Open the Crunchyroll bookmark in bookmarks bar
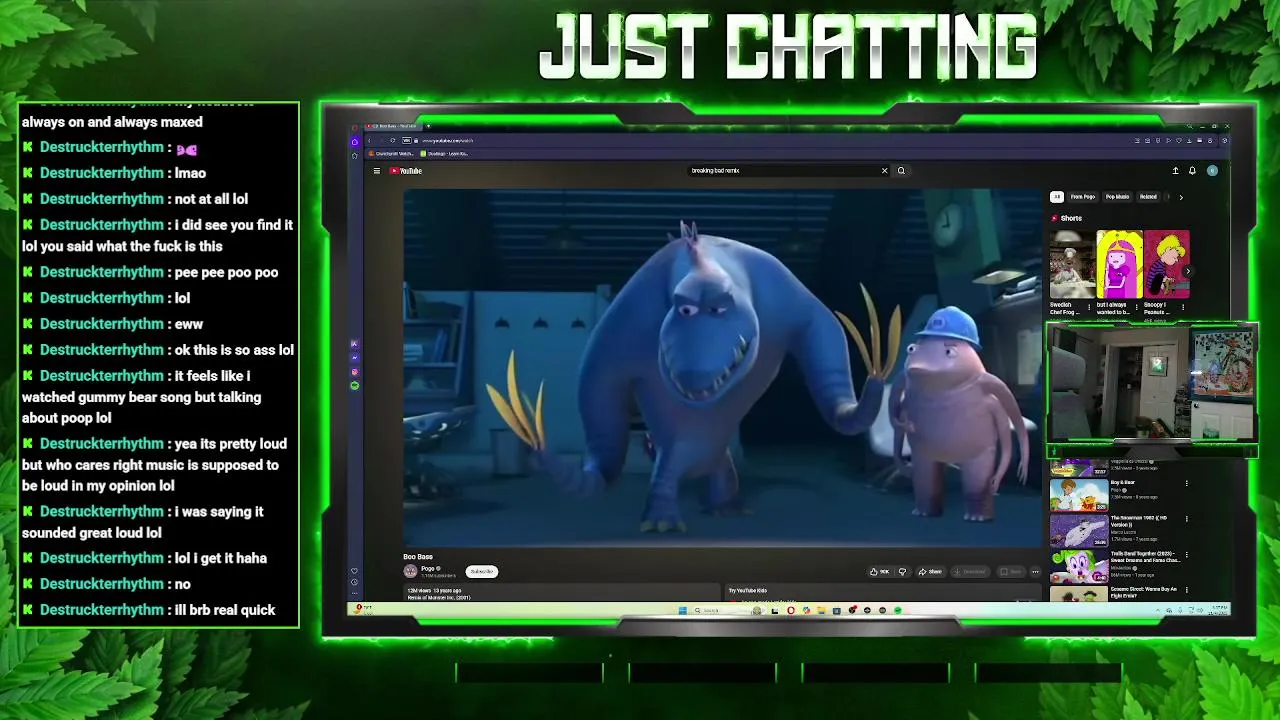Viewport: 1280px width, 720px height. tap(392, 154)
